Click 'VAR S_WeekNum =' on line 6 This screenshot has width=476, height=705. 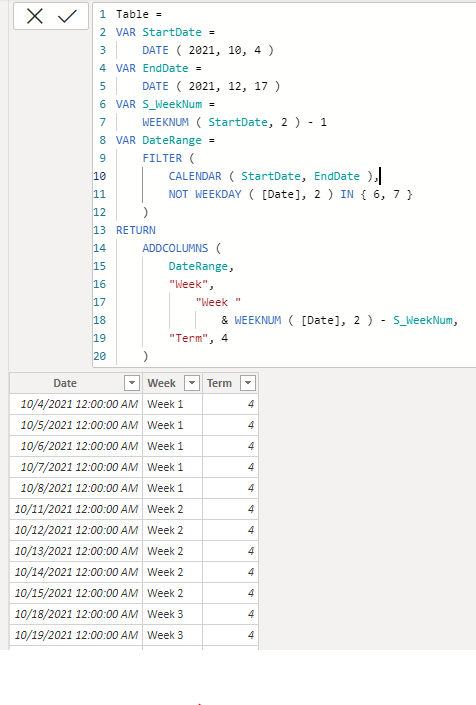pos(165,104)
